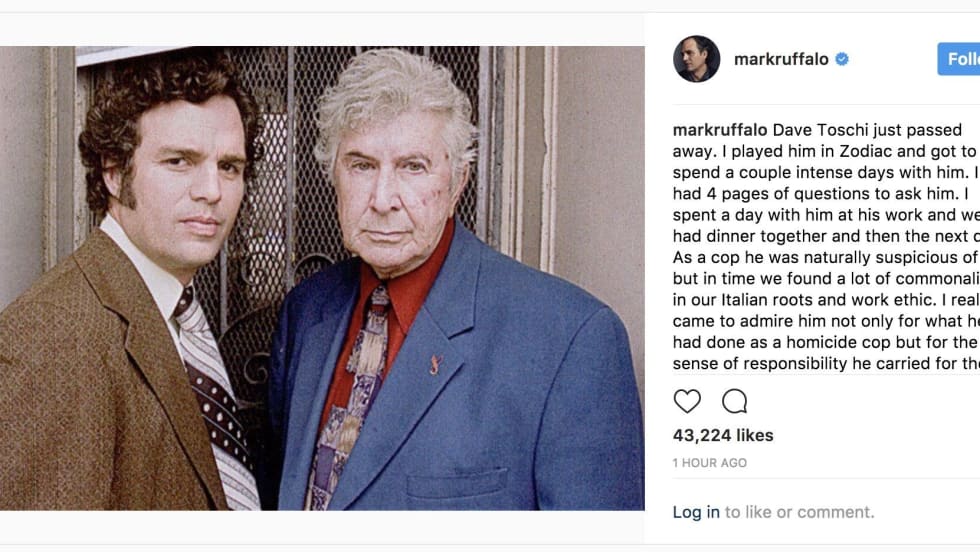Open markruffalo's round profile avatar
Screen dimensions: 980x552
[696, 59]
